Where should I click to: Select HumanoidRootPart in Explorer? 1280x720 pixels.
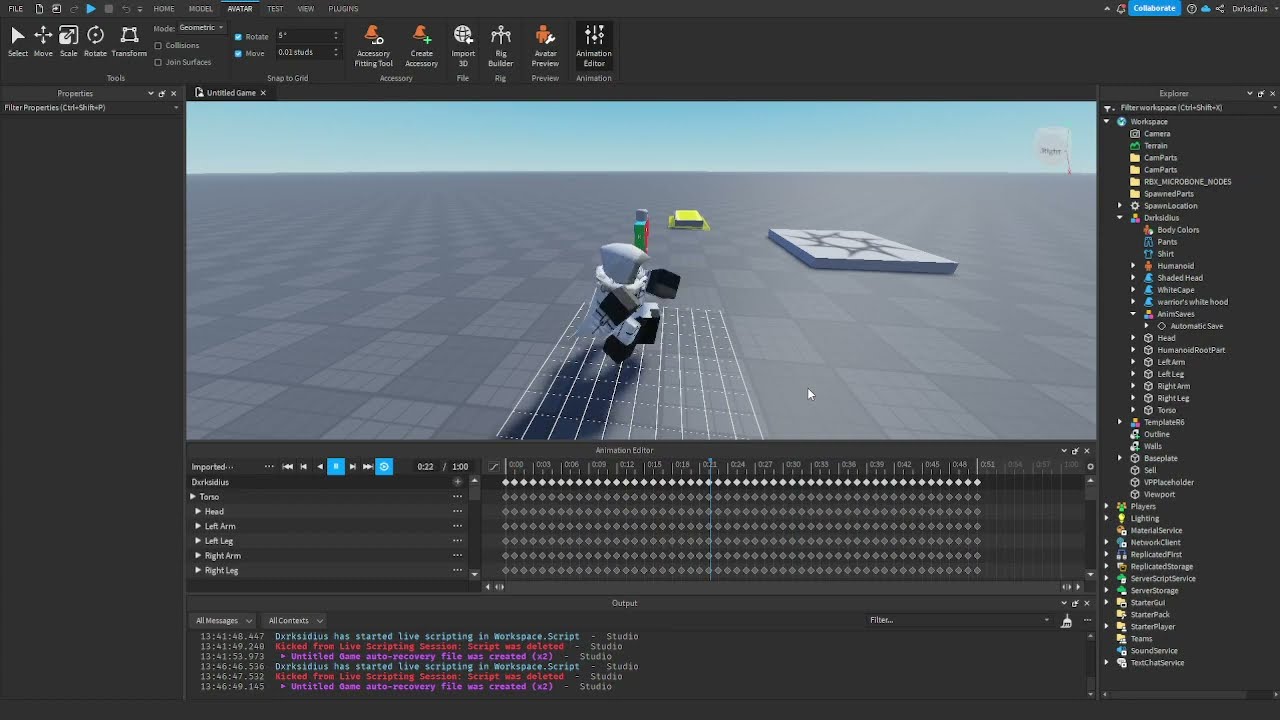(1190, 350)
